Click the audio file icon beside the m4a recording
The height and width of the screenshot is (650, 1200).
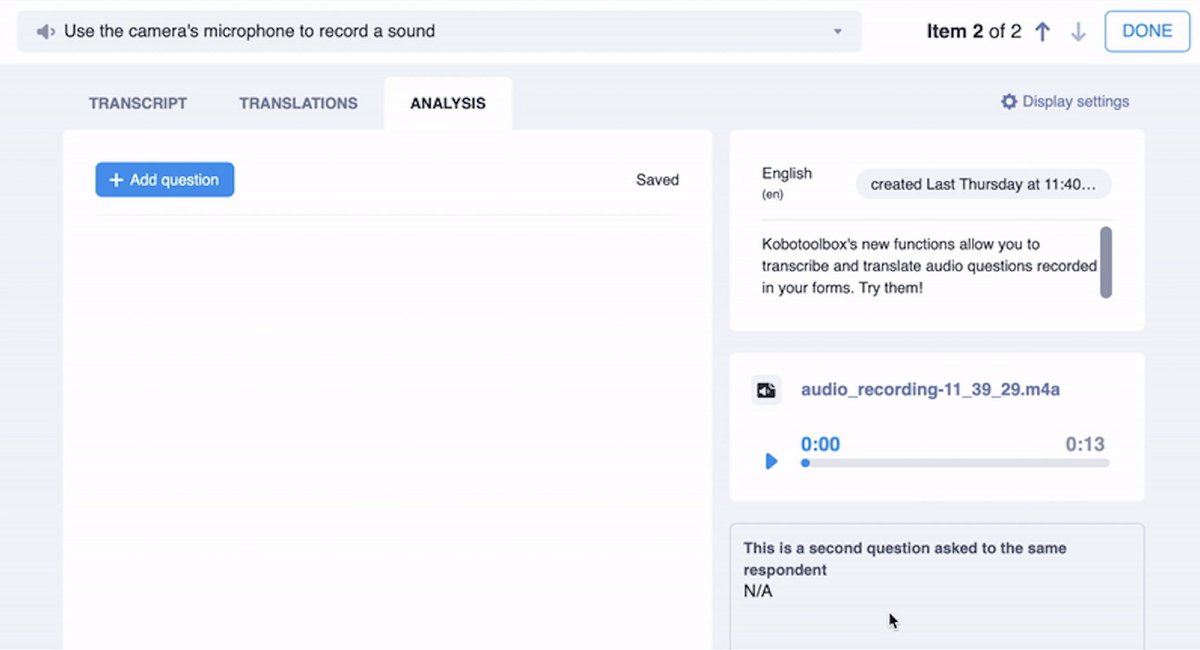coord(766,389)
